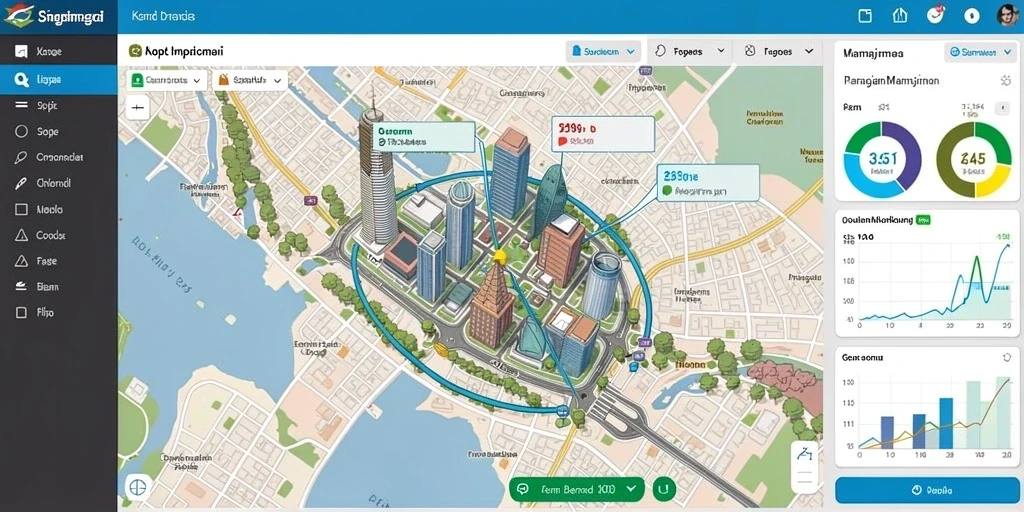The width and height of the screenshot is (1024, 512).
Task: Click the gear icon in the right panel
Action: [1005, 80]
